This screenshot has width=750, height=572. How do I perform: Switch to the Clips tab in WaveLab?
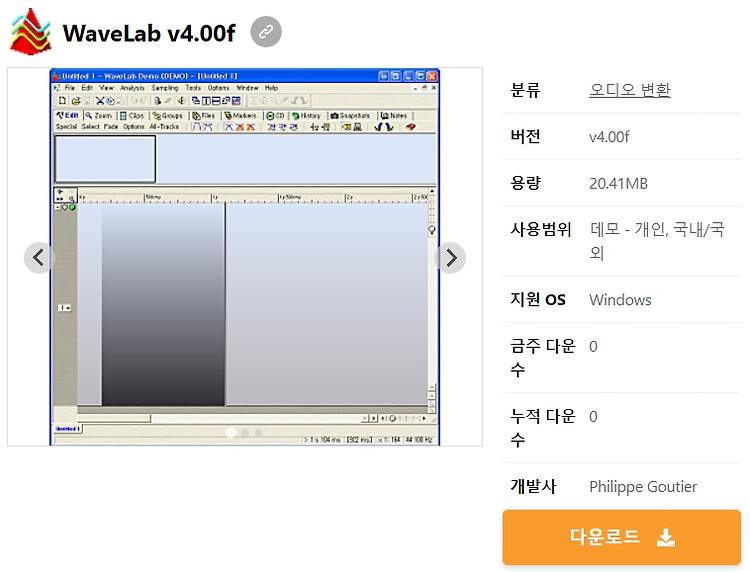click(132, 116)
